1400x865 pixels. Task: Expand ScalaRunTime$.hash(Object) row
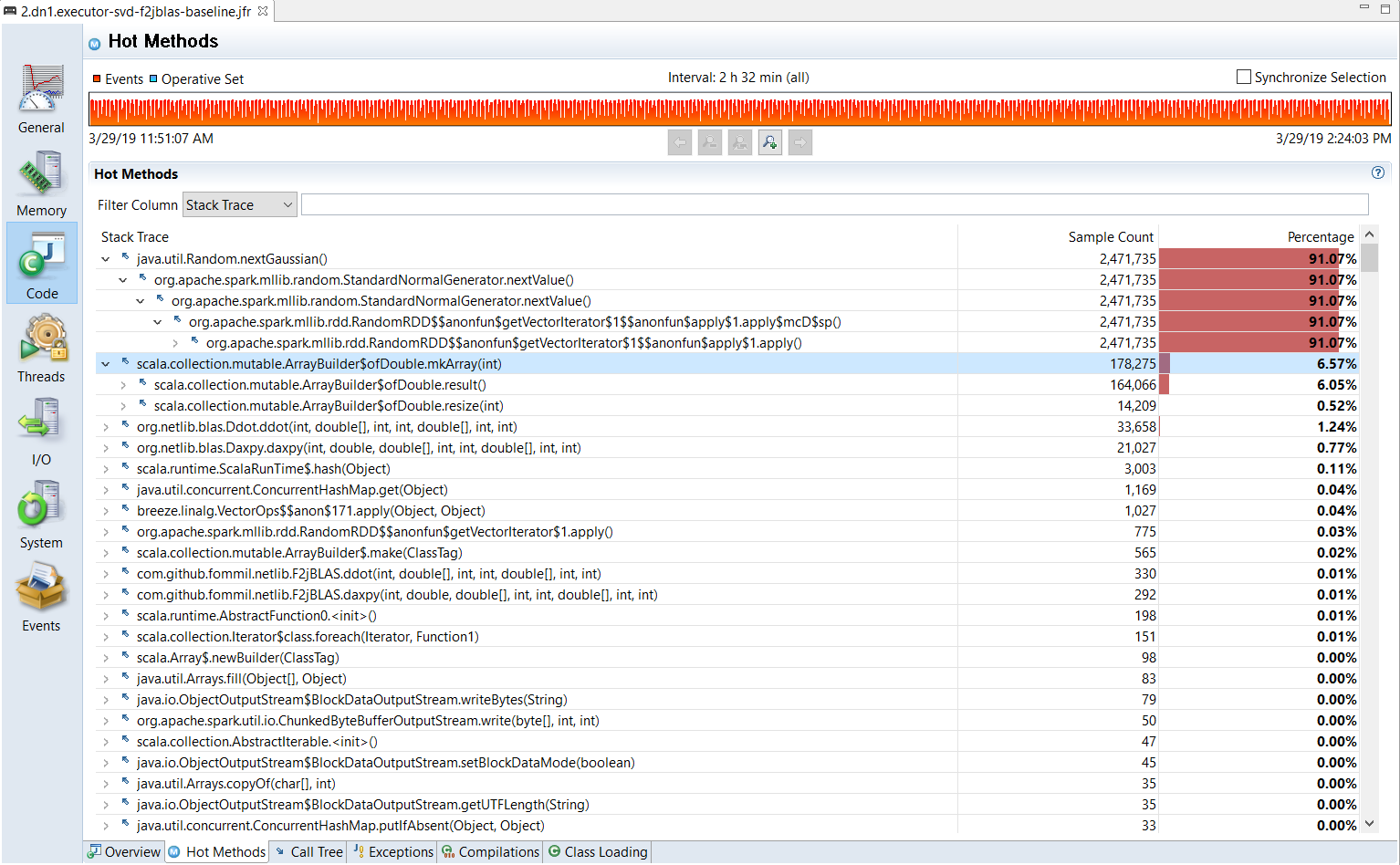coord(106,469)
